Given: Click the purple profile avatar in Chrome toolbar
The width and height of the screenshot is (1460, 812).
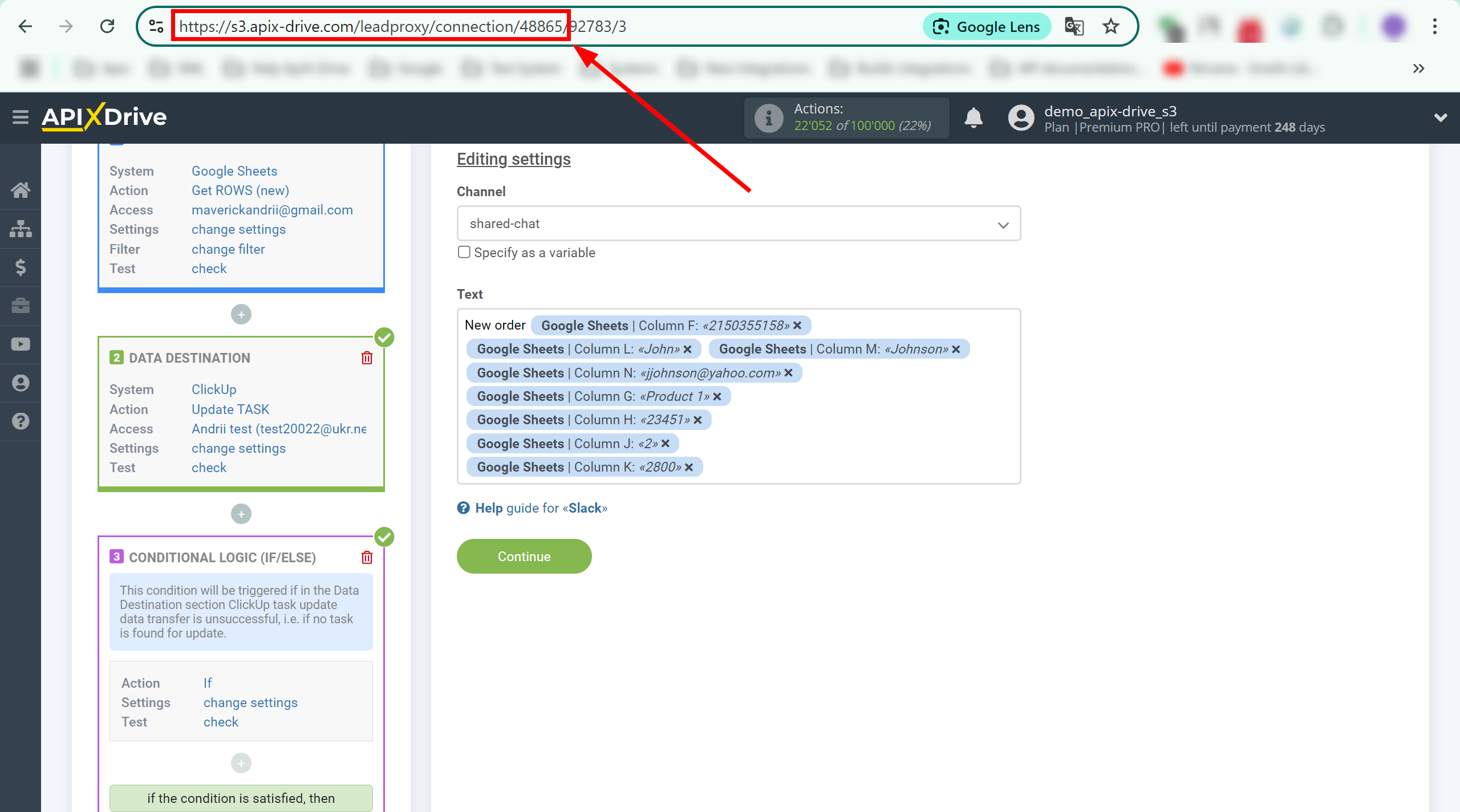Looking at the screenshot, I should (1393, 26).
